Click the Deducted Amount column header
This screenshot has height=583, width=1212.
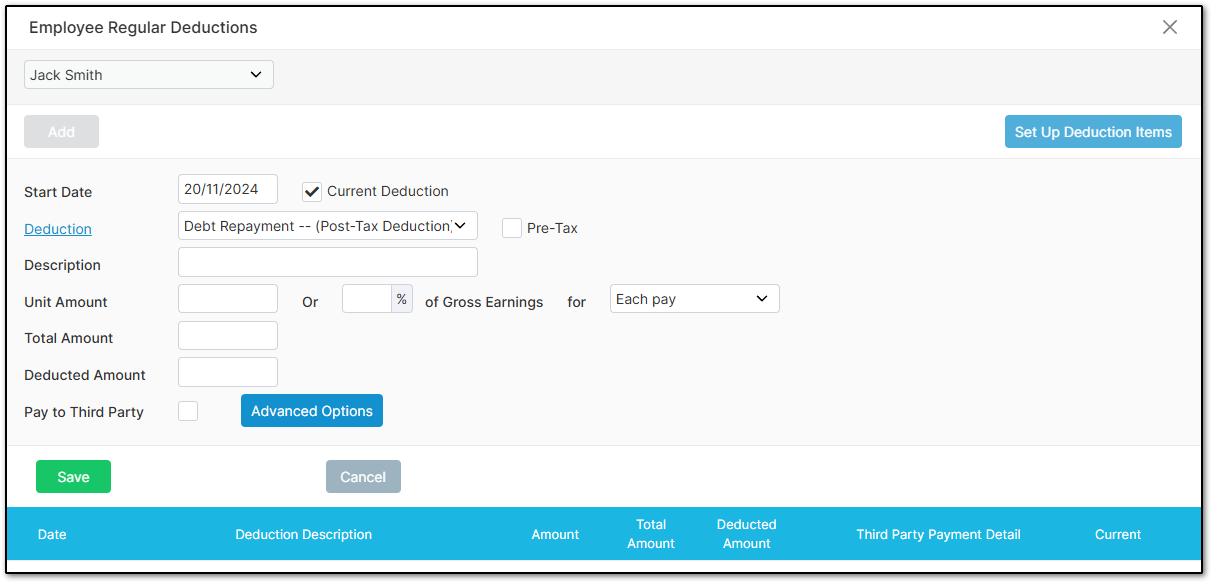[747, 534]
